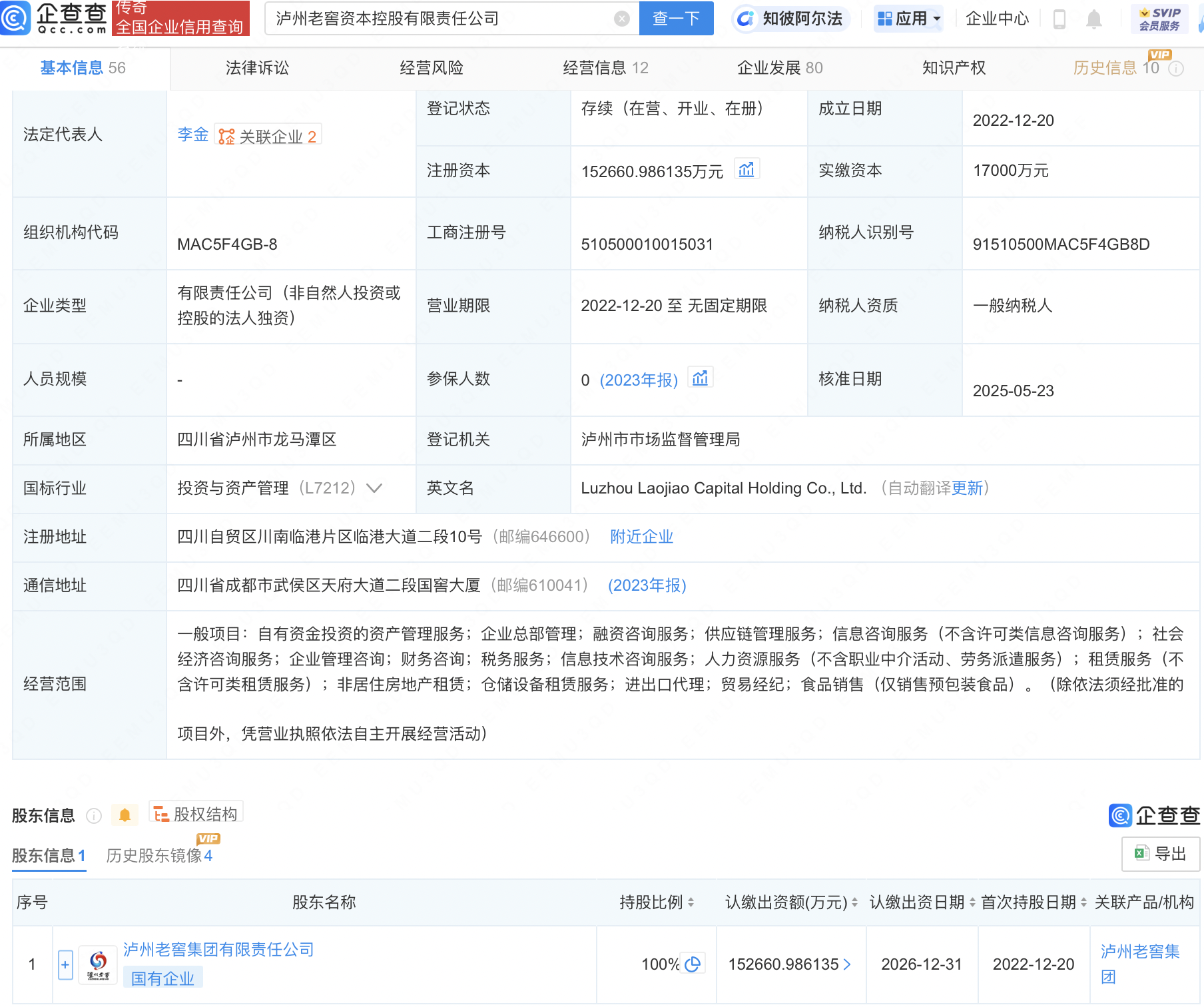Switch to 企业发展 tab
Screen dimensions: 1204x1007
(780, 68)
